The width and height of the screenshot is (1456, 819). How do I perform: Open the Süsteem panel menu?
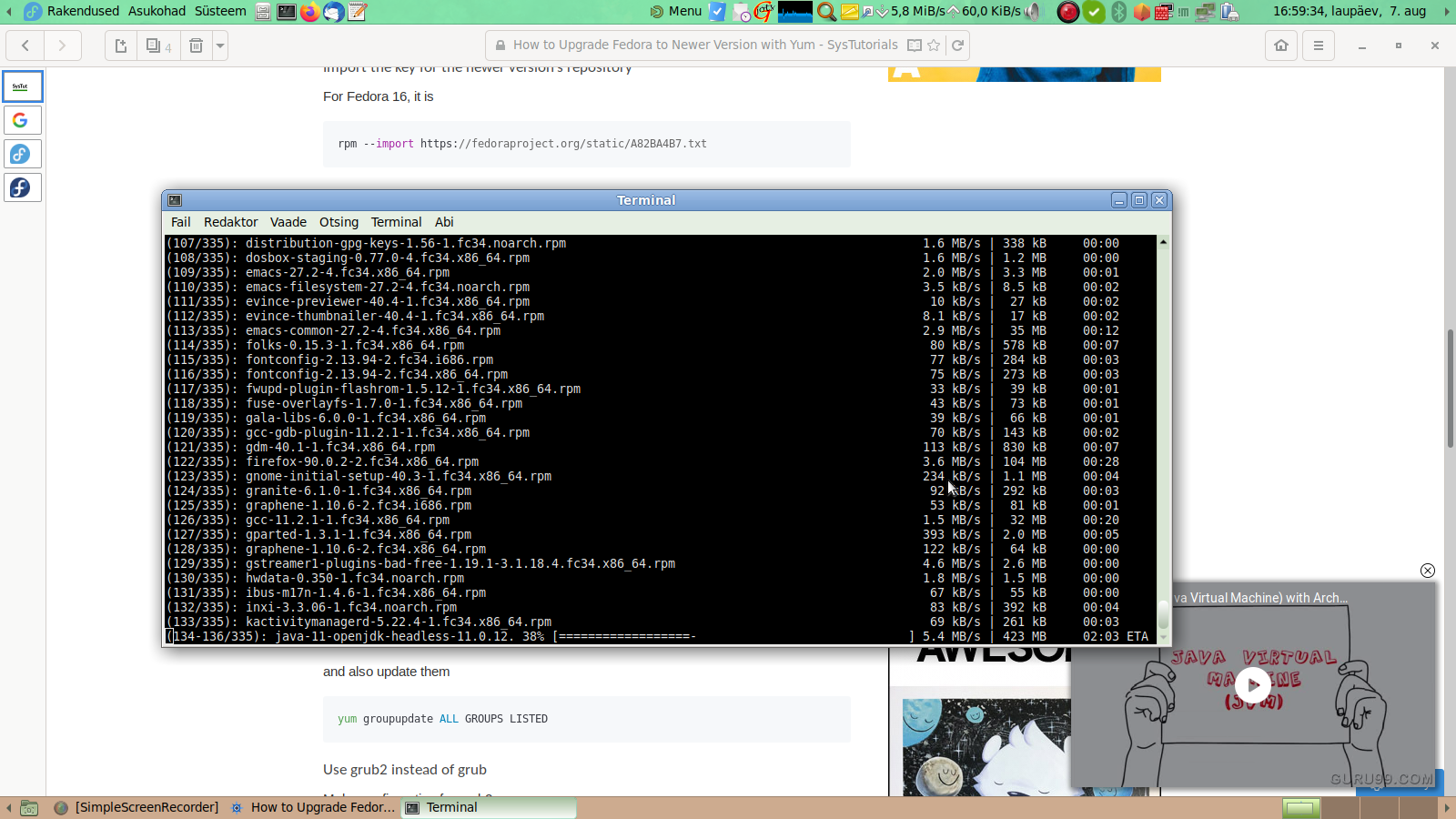220,11
